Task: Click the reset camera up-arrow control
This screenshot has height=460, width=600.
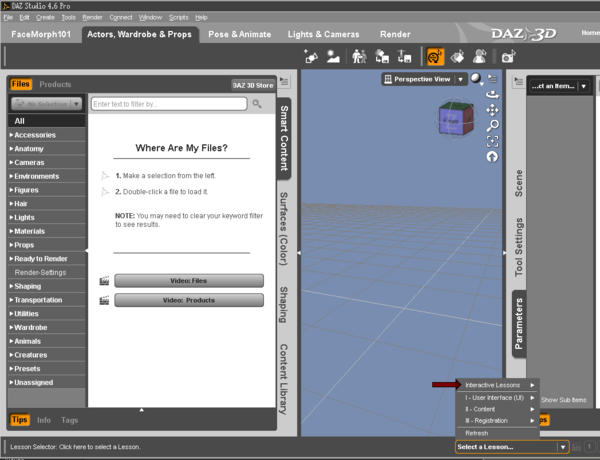Action: click(x=492, y=157)
